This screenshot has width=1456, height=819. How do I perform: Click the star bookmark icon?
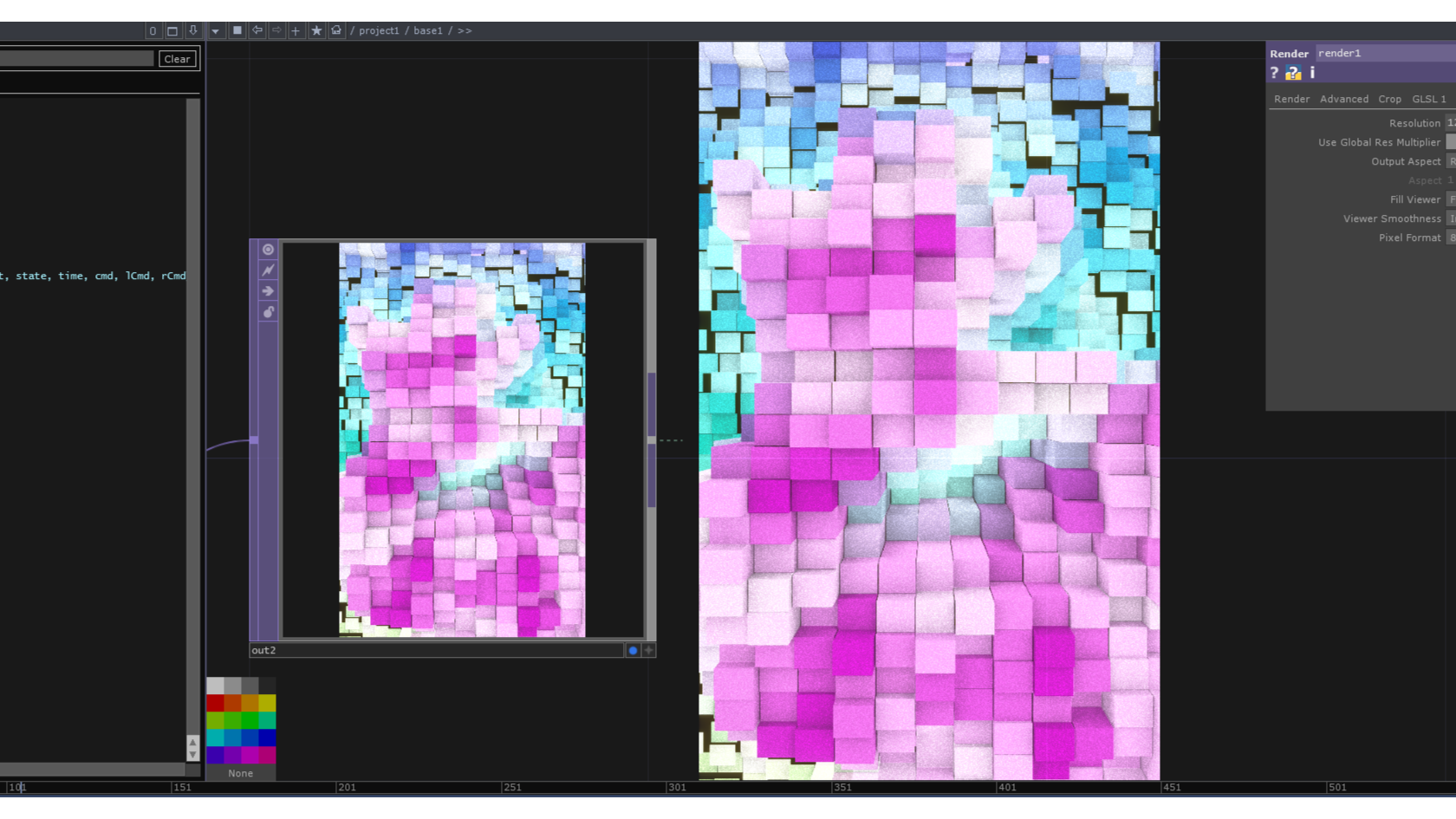click(x=316, y=30)
